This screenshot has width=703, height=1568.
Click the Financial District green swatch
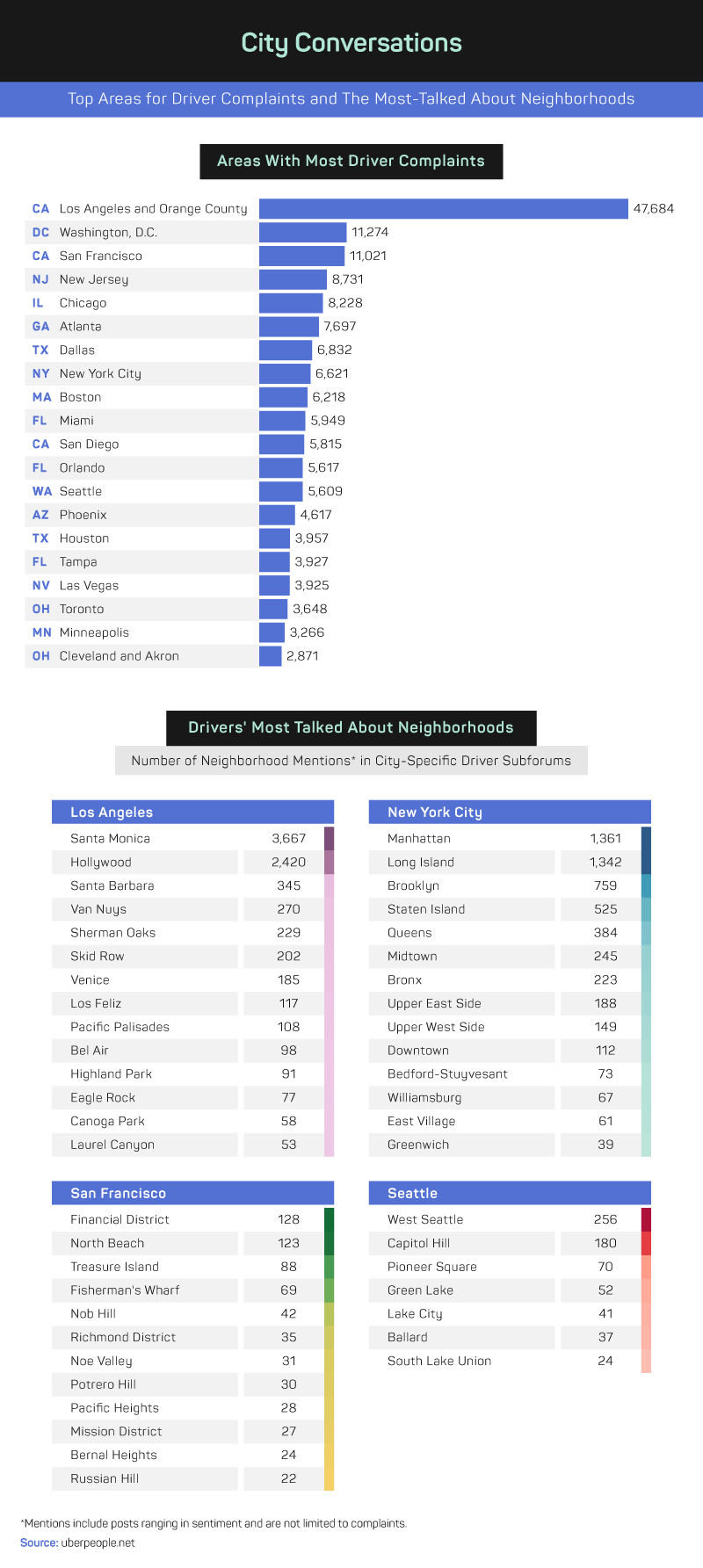pos(329,1219)
